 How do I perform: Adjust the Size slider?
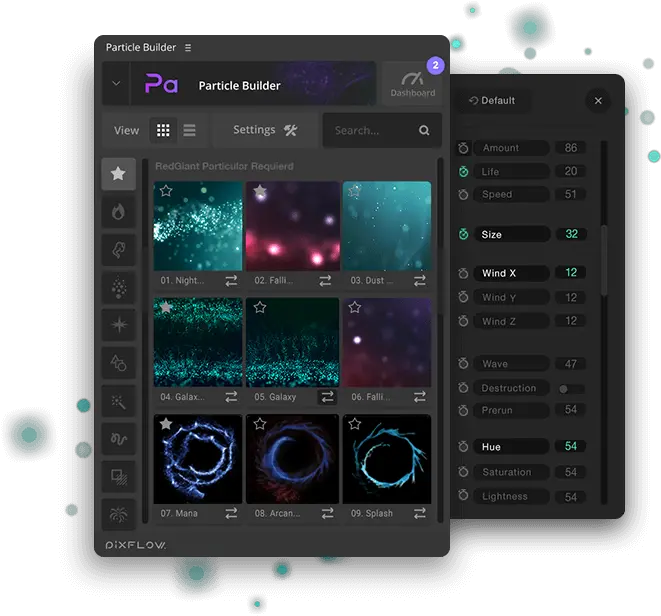pos(512,234)
